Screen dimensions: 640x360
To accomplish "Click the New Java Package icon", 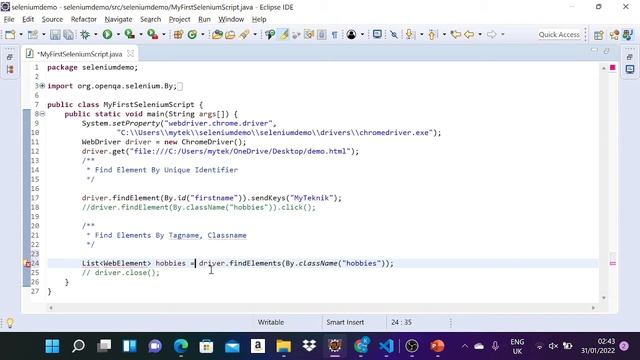I will pos(178,35).
